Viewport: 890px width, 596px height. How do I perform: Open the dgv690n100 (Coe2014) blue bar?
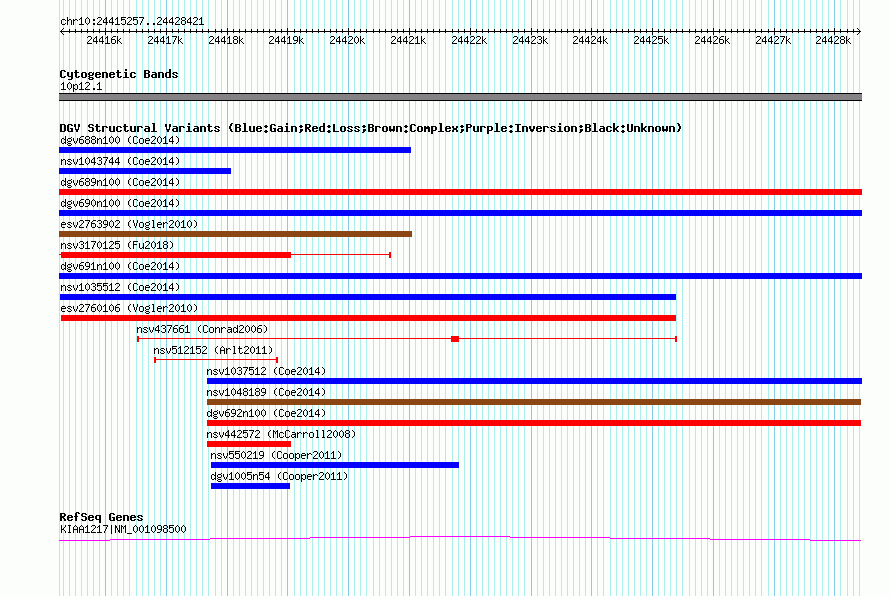coord(460,213)
